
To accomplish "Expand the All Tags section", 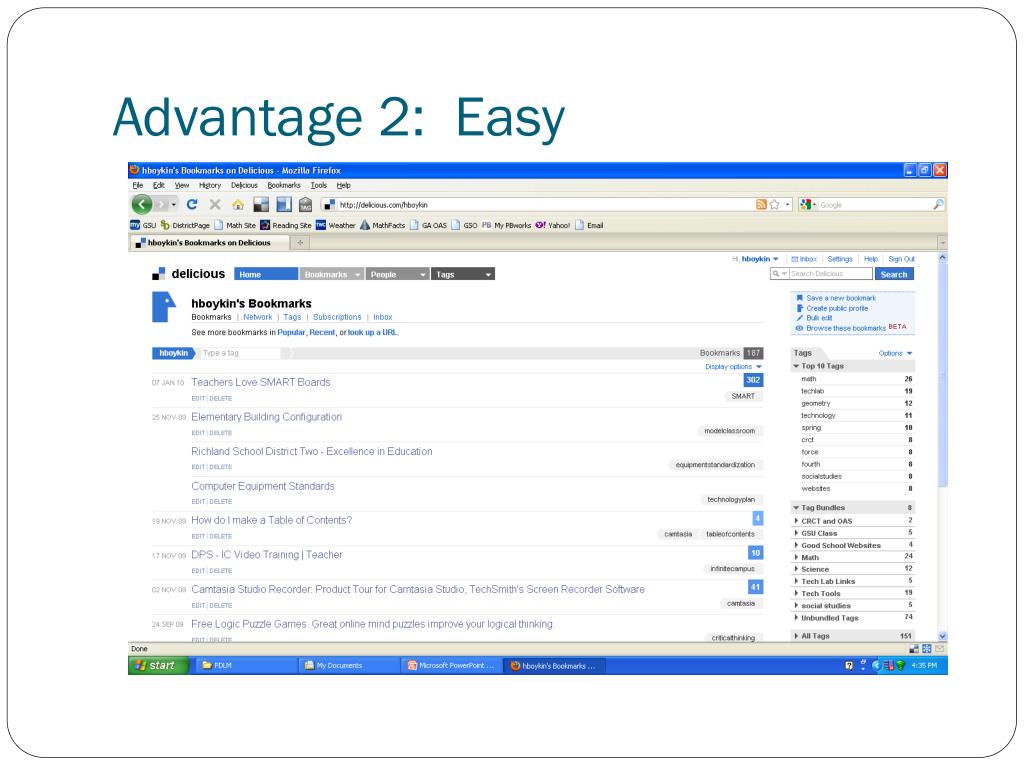I will coord(796,636).
